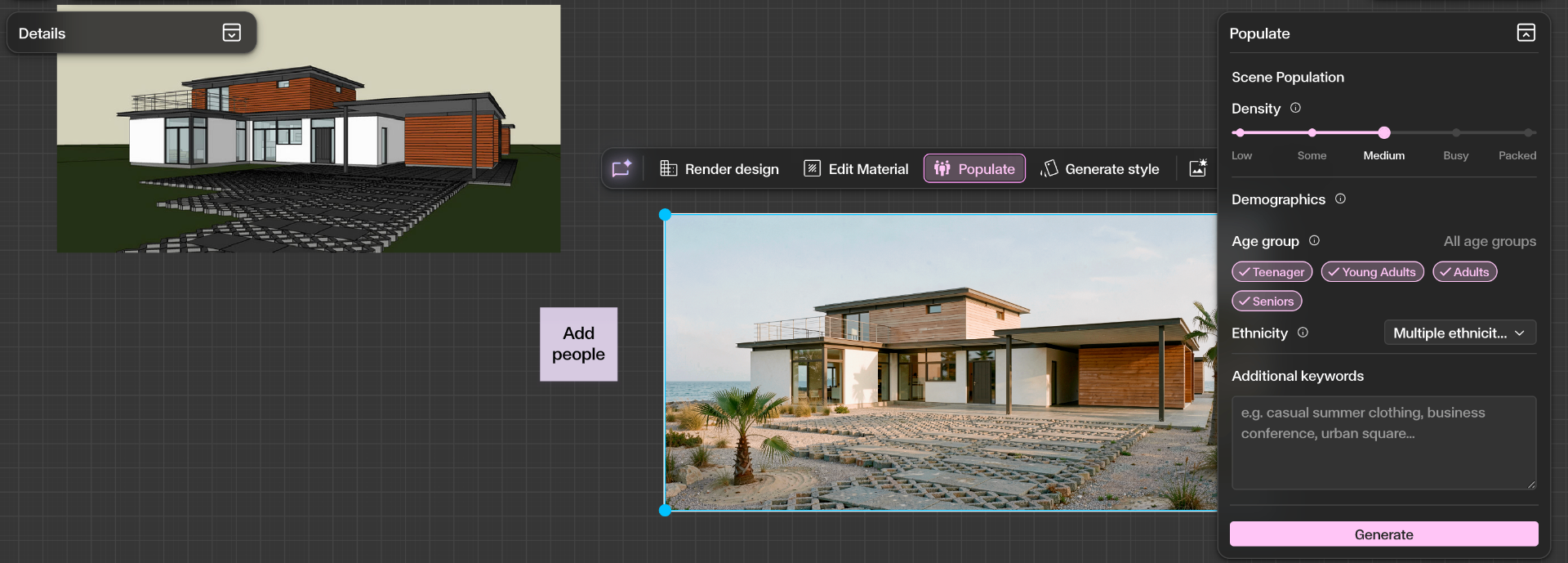1568x563 pixels.
Task: Set density slider to Busy
Action: click(x=1455, y=132)
